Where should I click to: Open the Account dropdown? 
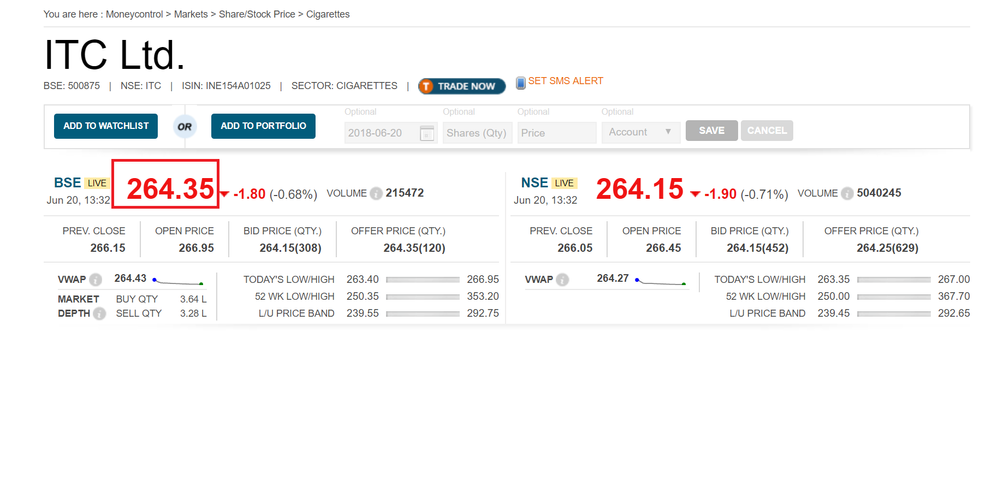641,132
